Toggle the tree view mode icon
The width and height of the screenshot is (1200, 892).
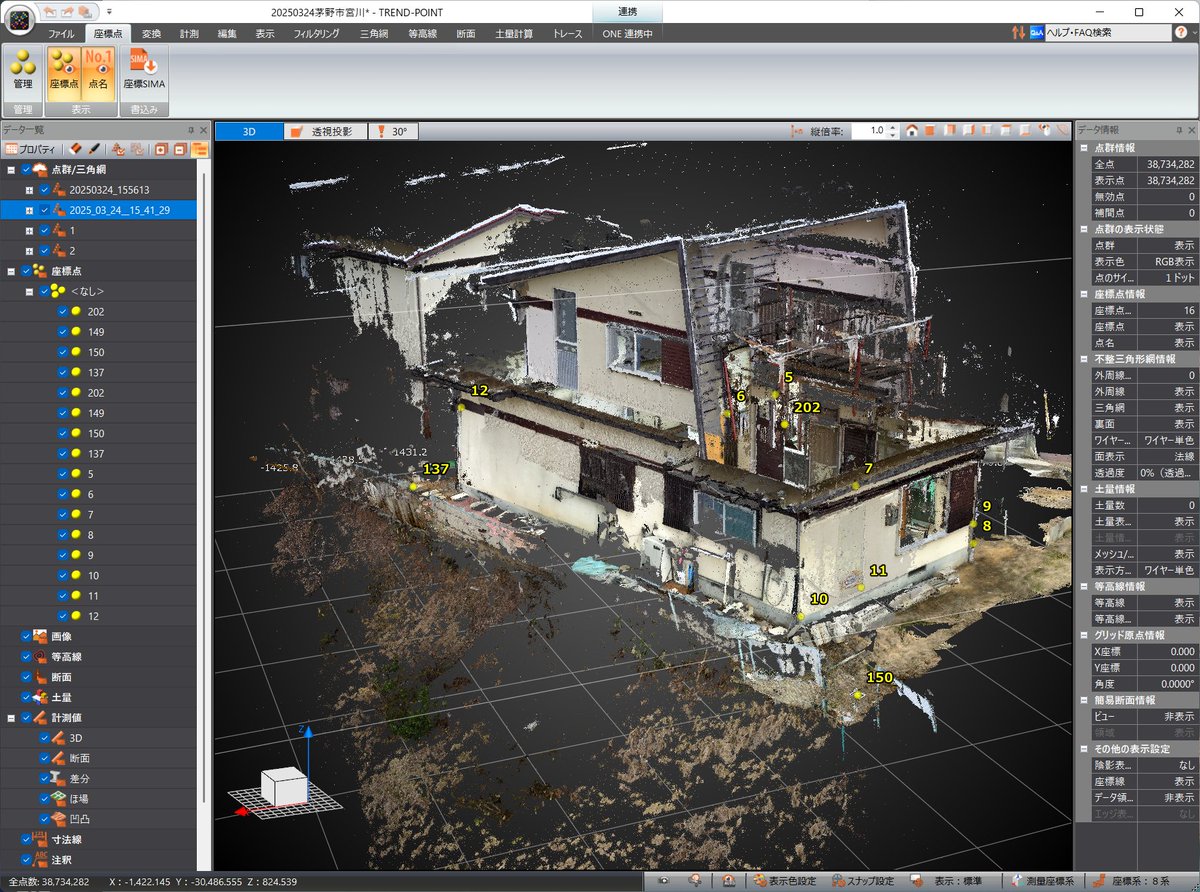click(x=199, y=149)
